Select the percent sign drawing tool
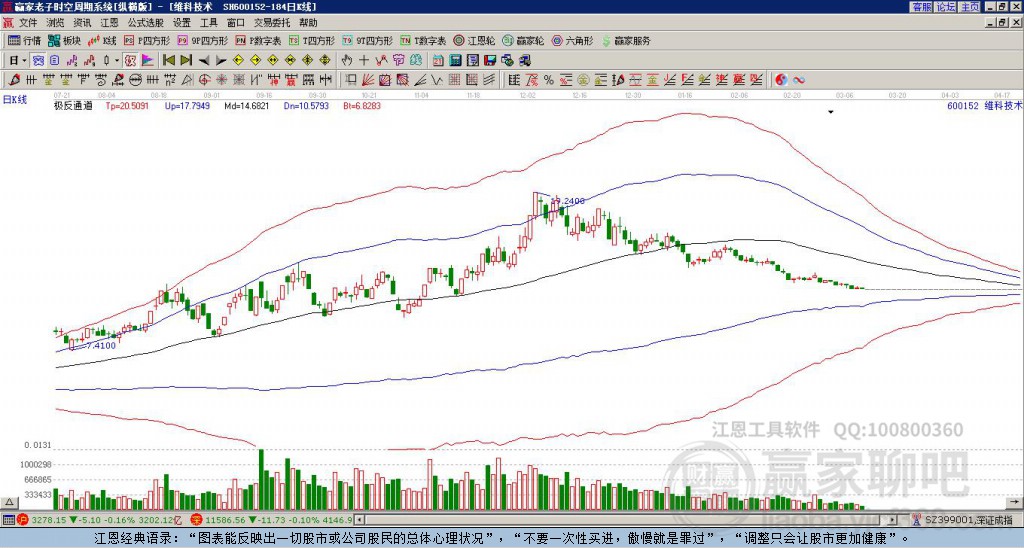 (549, 79)
